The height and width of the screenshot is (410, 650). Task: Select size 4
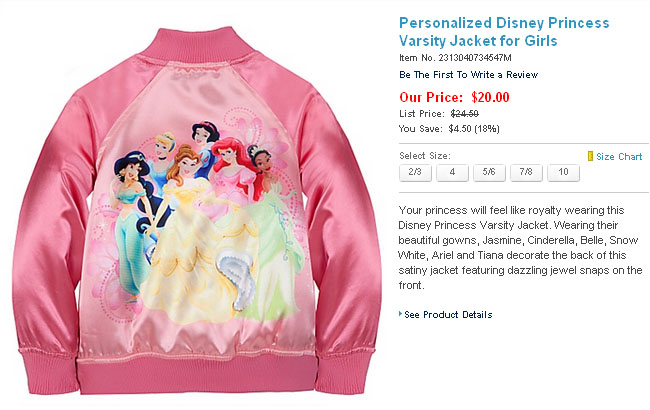pyautogui.click(x=452, y=172)
